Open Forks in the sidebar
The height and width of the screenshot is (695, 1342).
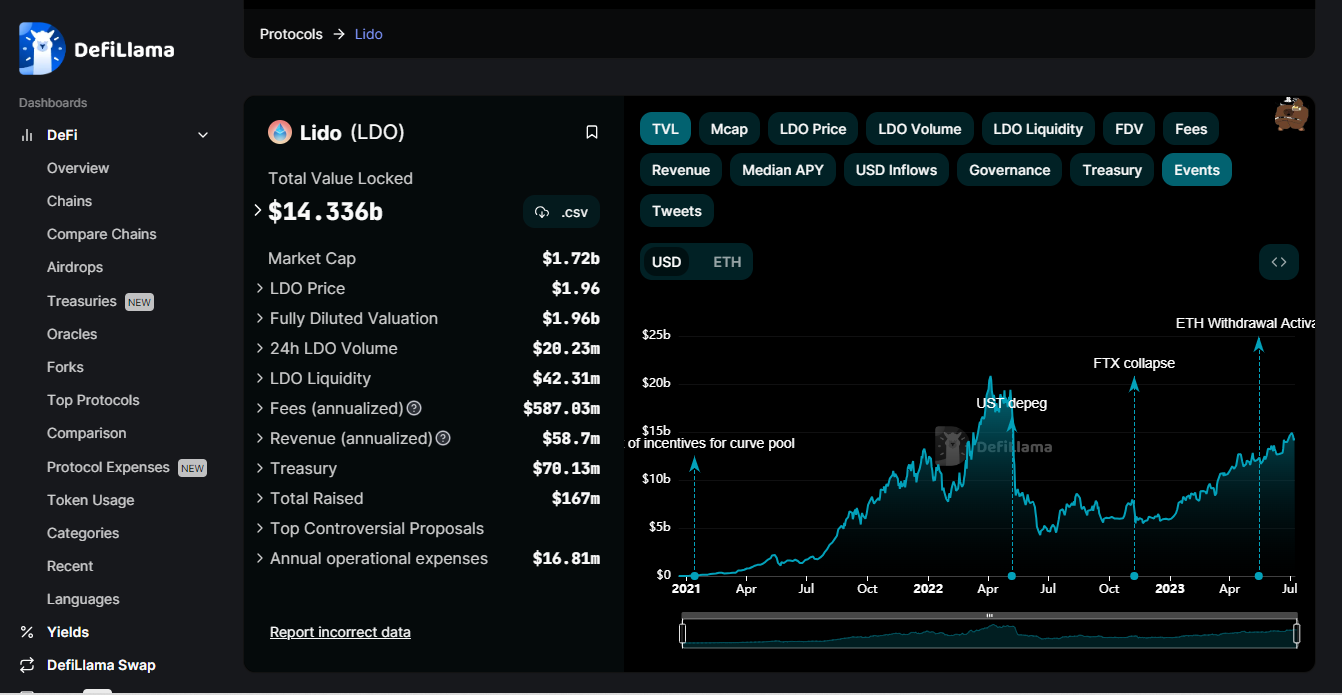click(x=65, y=367)
